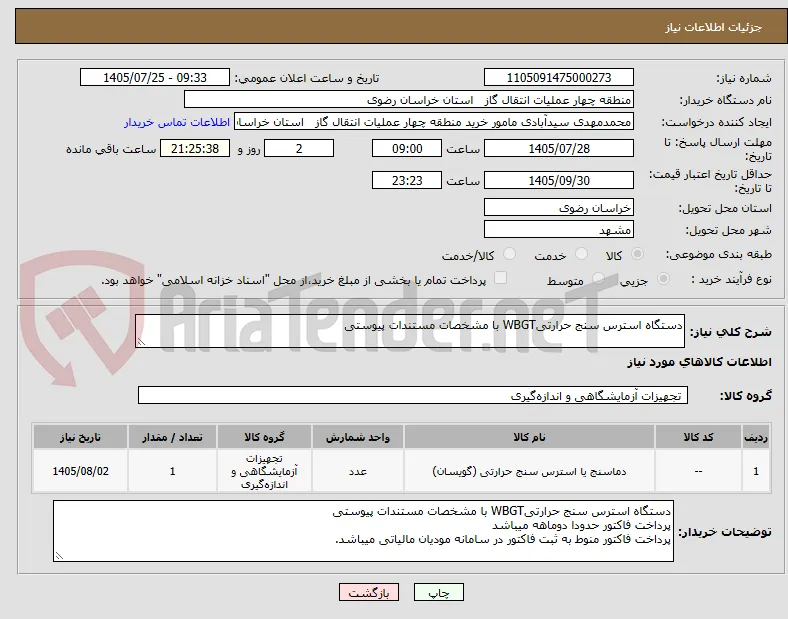Click the شماره نیاز label

744,78
